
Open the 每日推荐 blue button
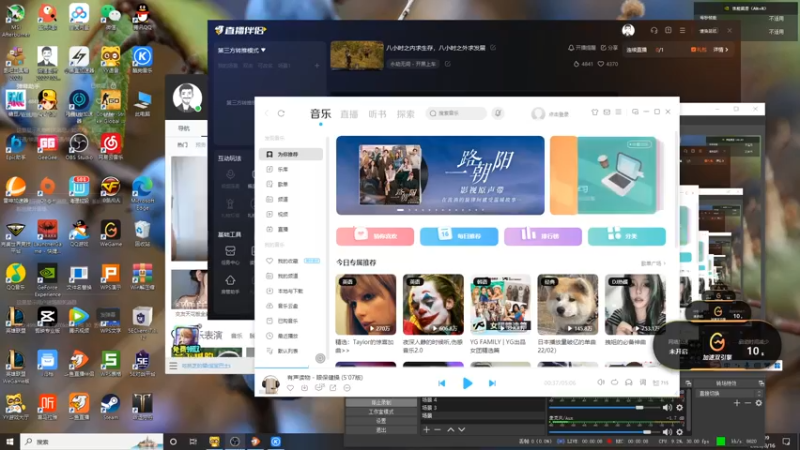(x=459, y=236)
